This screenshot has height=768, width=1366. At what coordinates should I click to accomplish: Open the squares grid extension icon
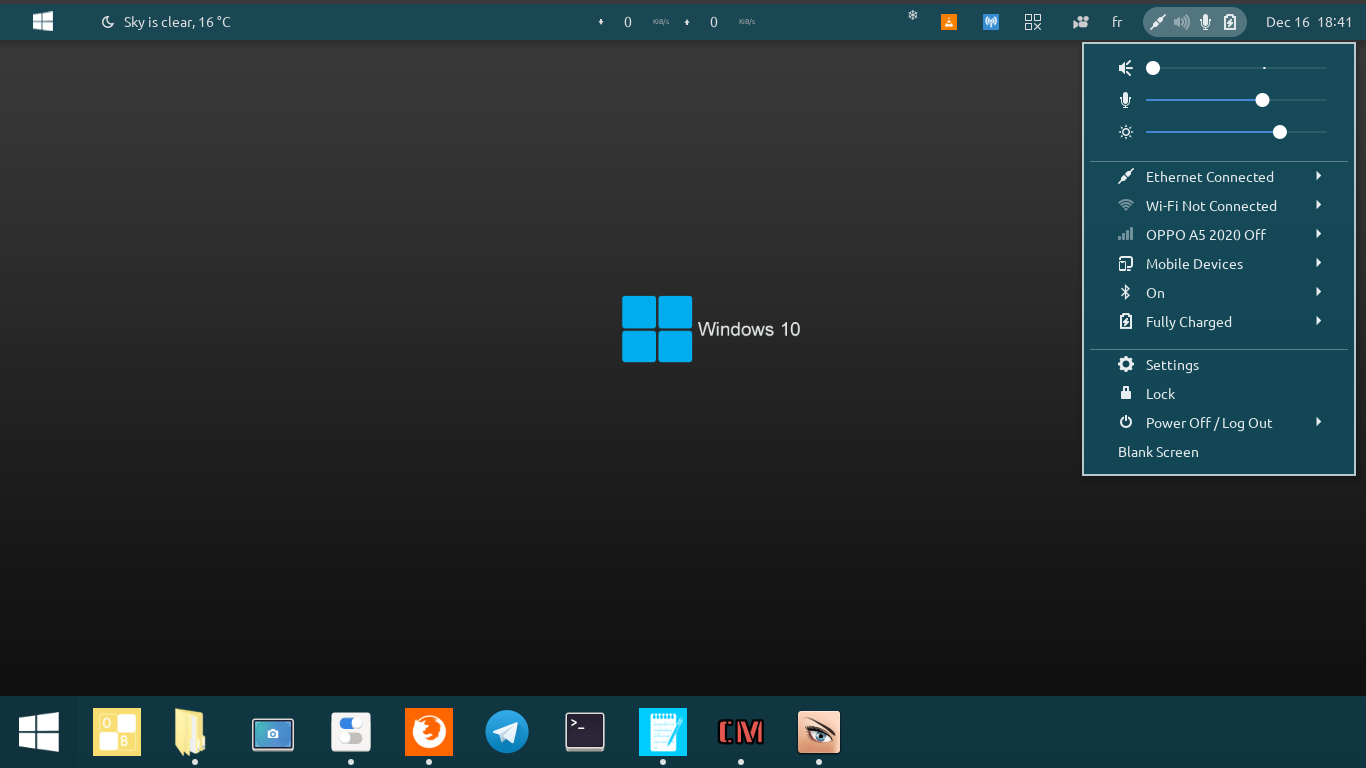[1033, 21]
